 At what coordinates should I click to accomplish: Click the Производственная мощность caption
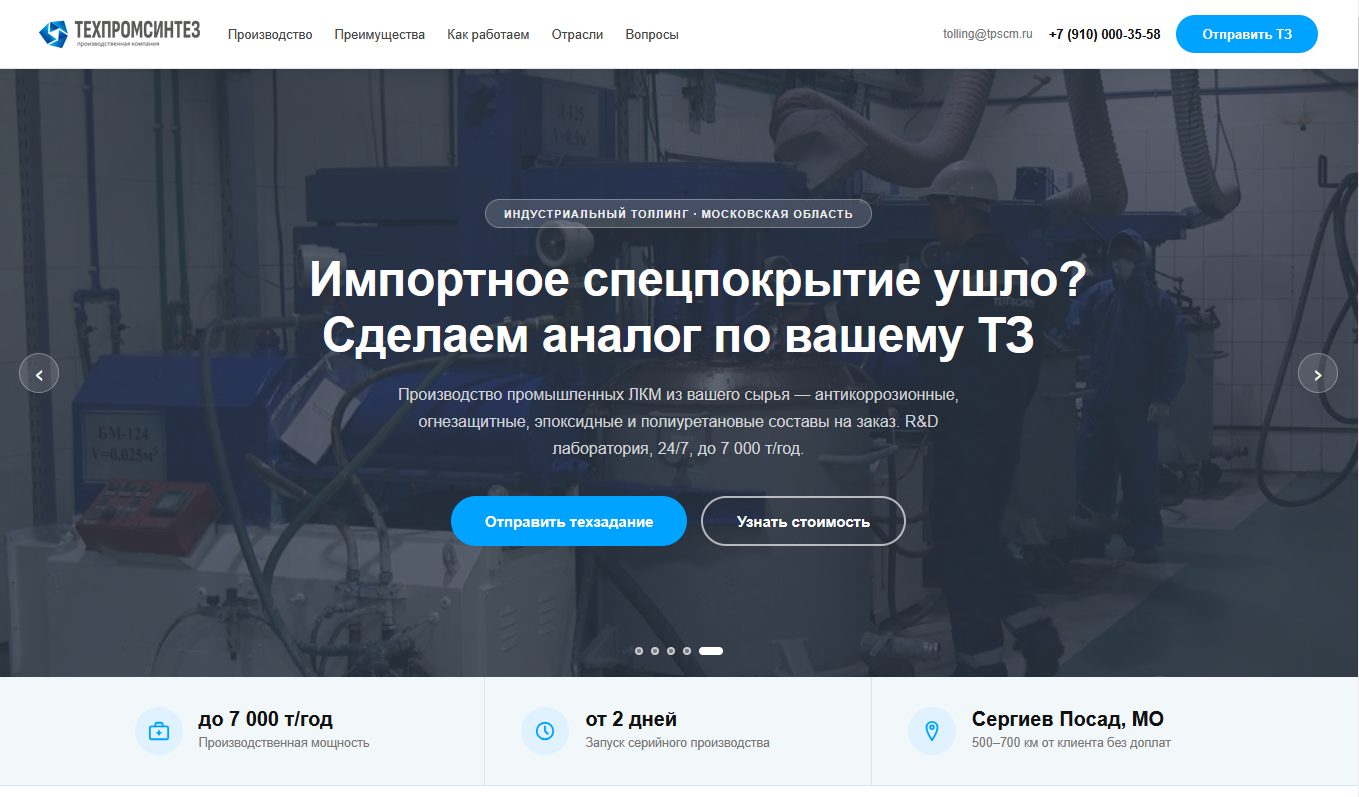click(x=284, y=743)
